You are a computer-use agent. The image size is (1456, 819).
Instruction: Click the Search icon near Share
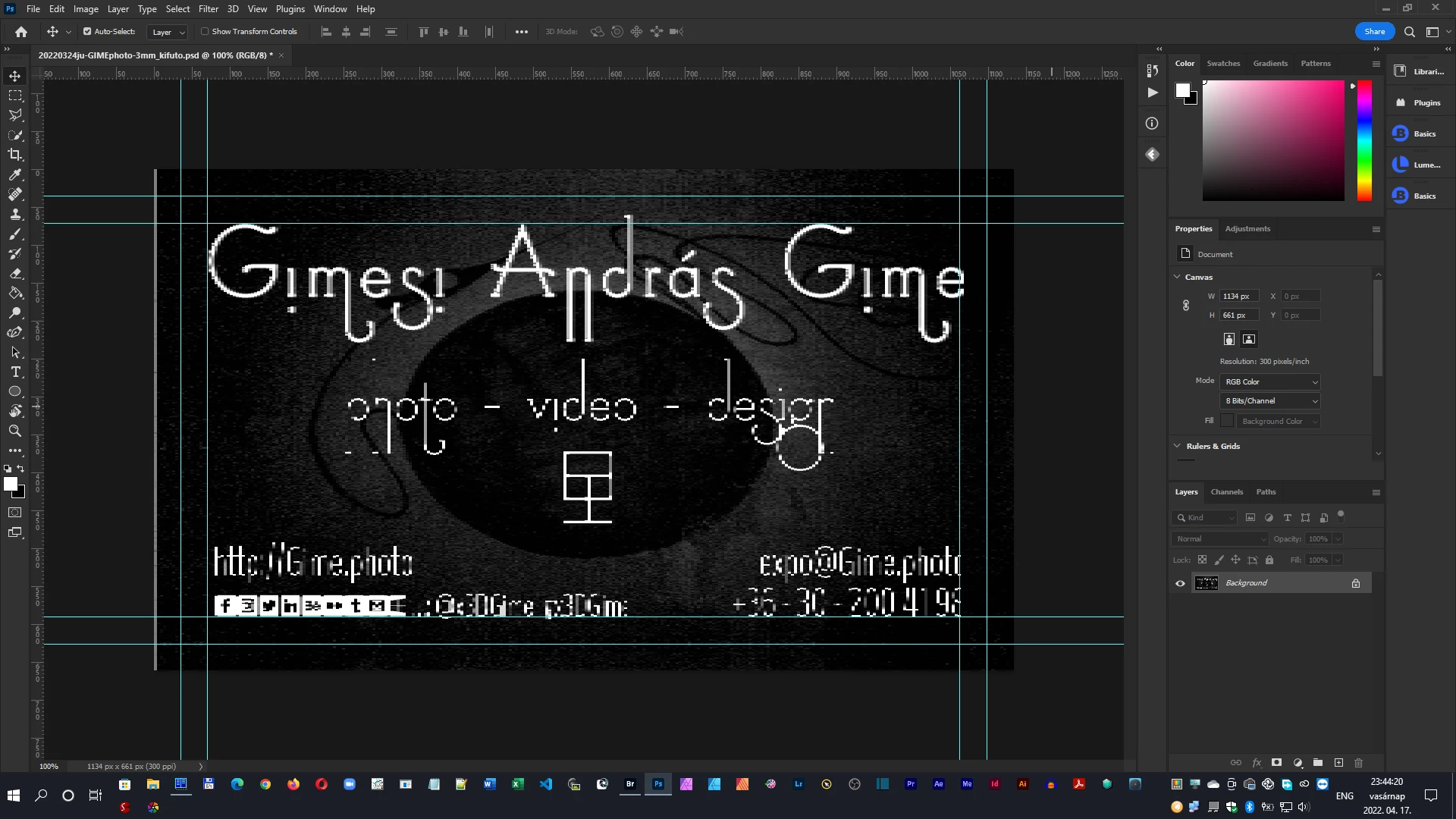(1409, 32)
